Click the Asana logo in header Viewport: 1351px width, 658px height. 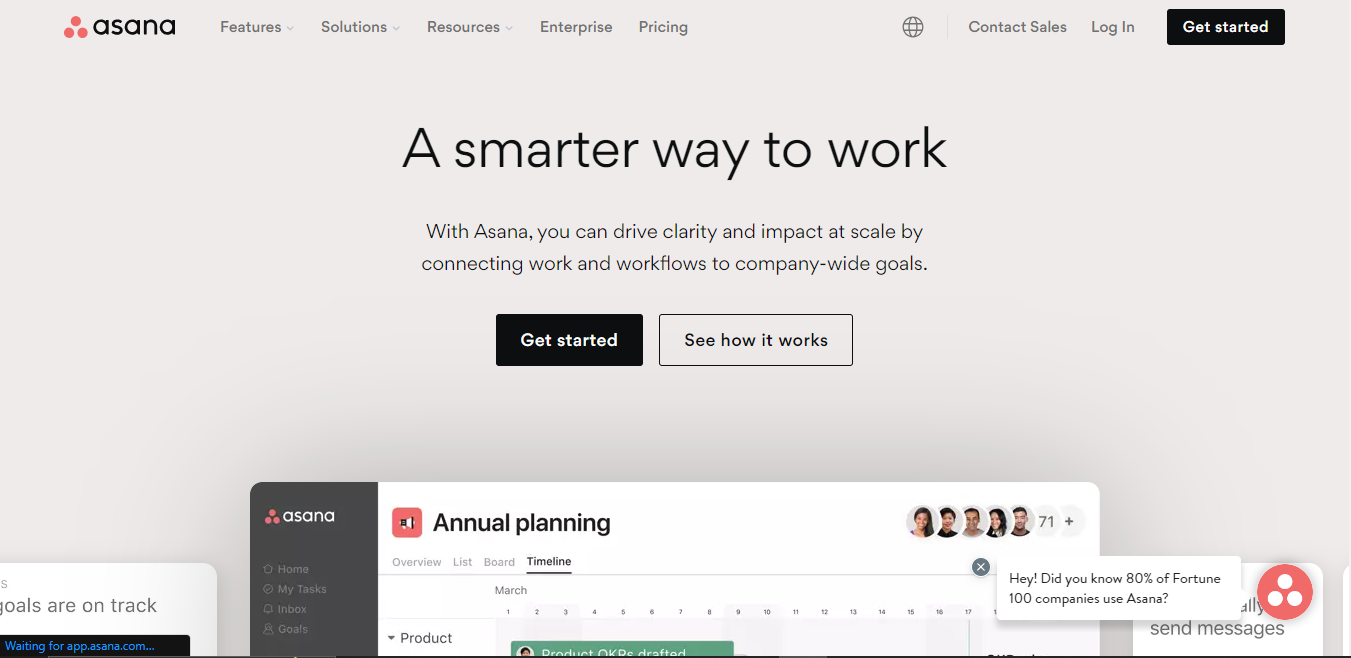pos(119,27)
